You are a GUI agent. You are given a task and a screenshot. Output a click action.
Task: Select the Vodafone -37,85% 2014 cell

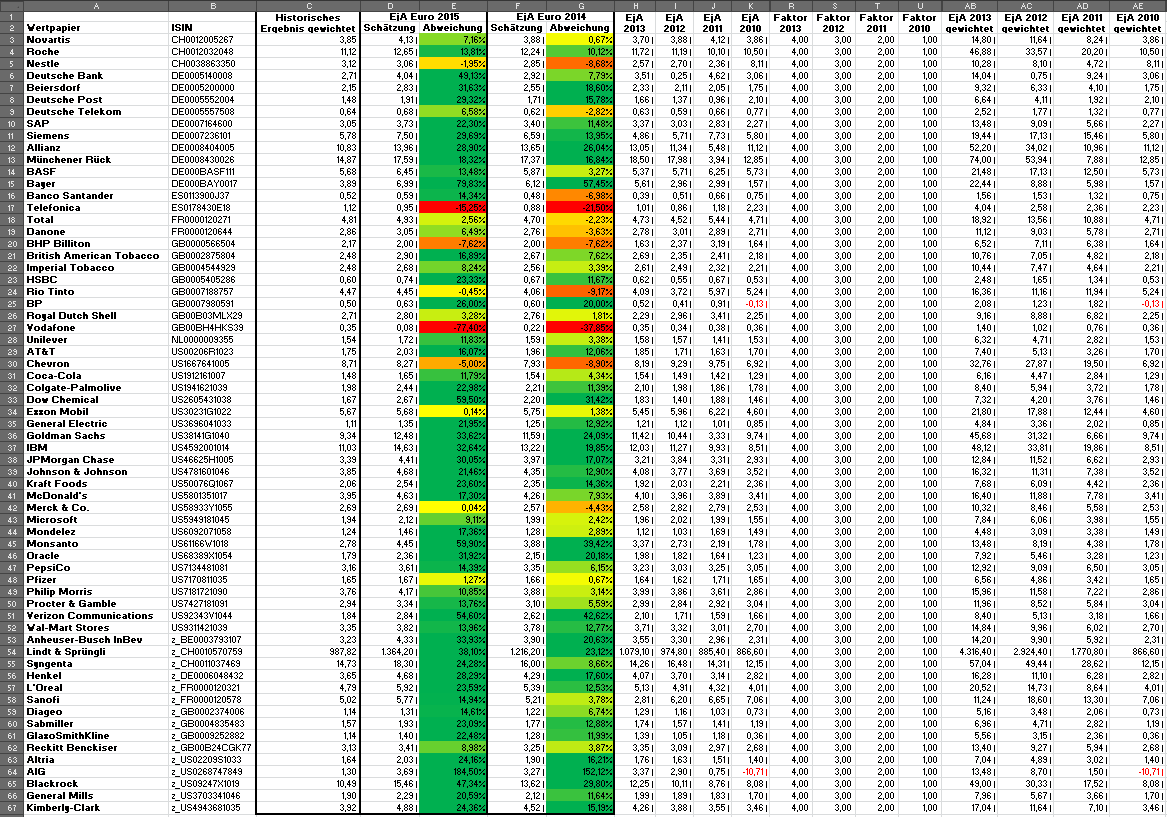580,327
